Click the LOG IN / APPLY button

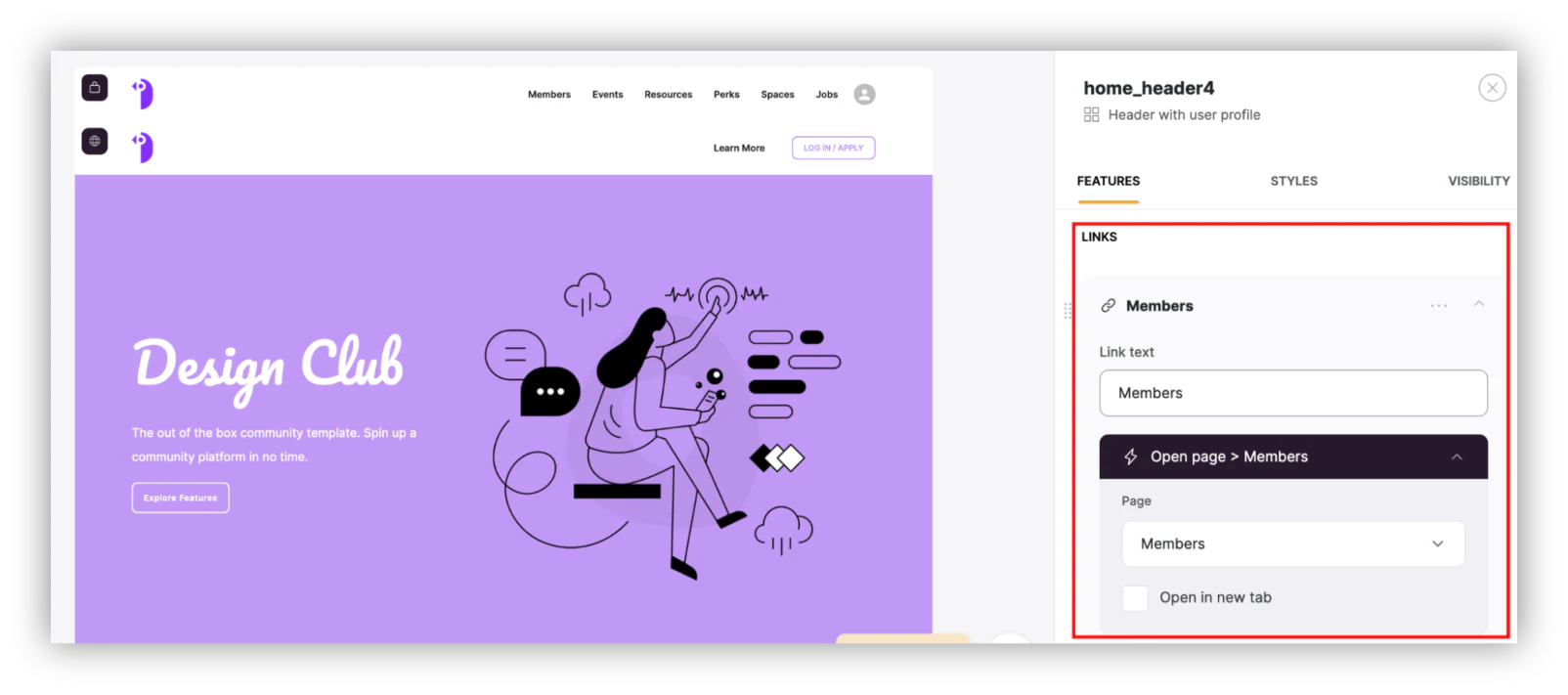point(834,148)
